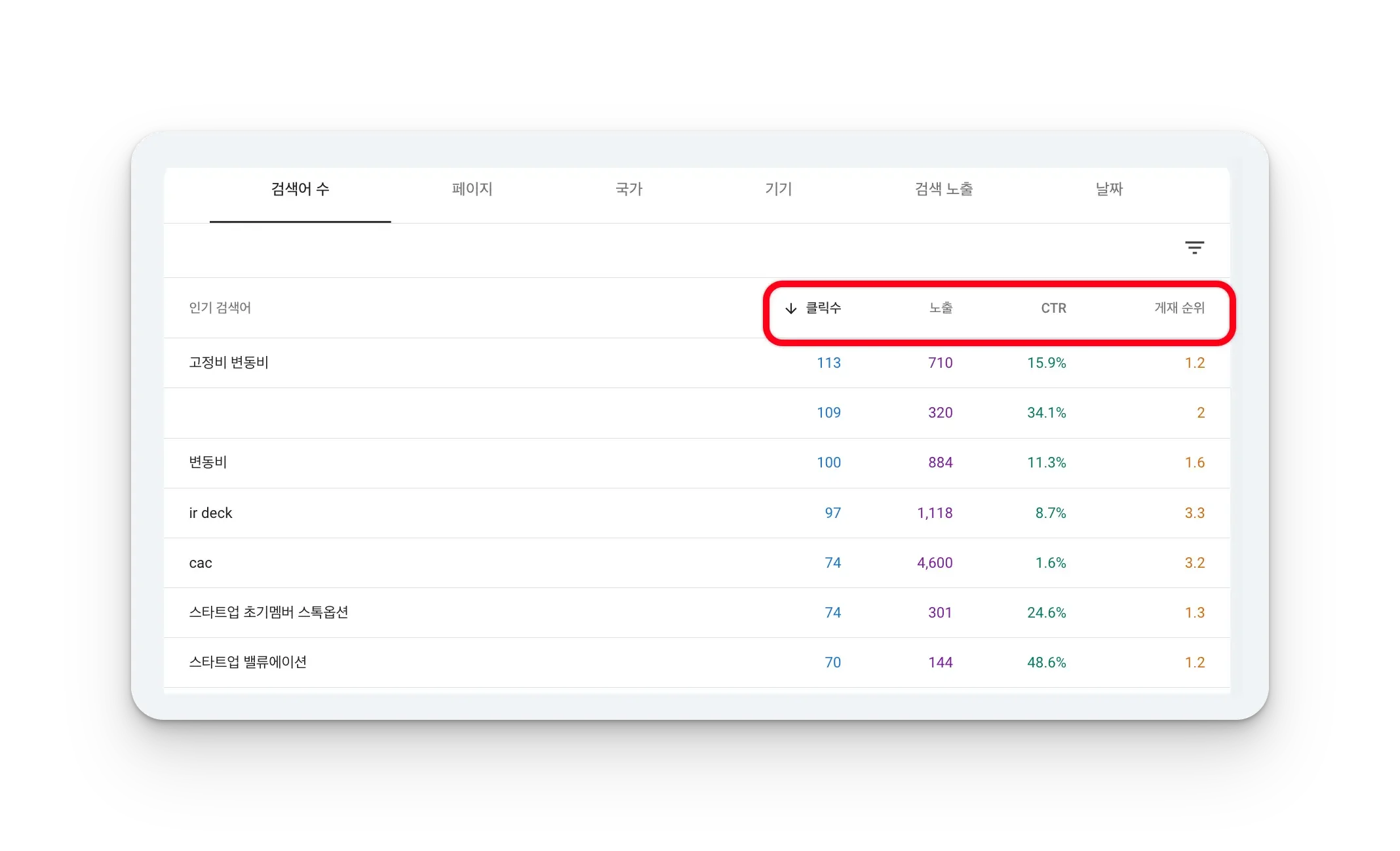The width and height of the screenshot is (1400, 851).
Task: Sort by the 클릭수 column header
Action: (x=823, y=308)
